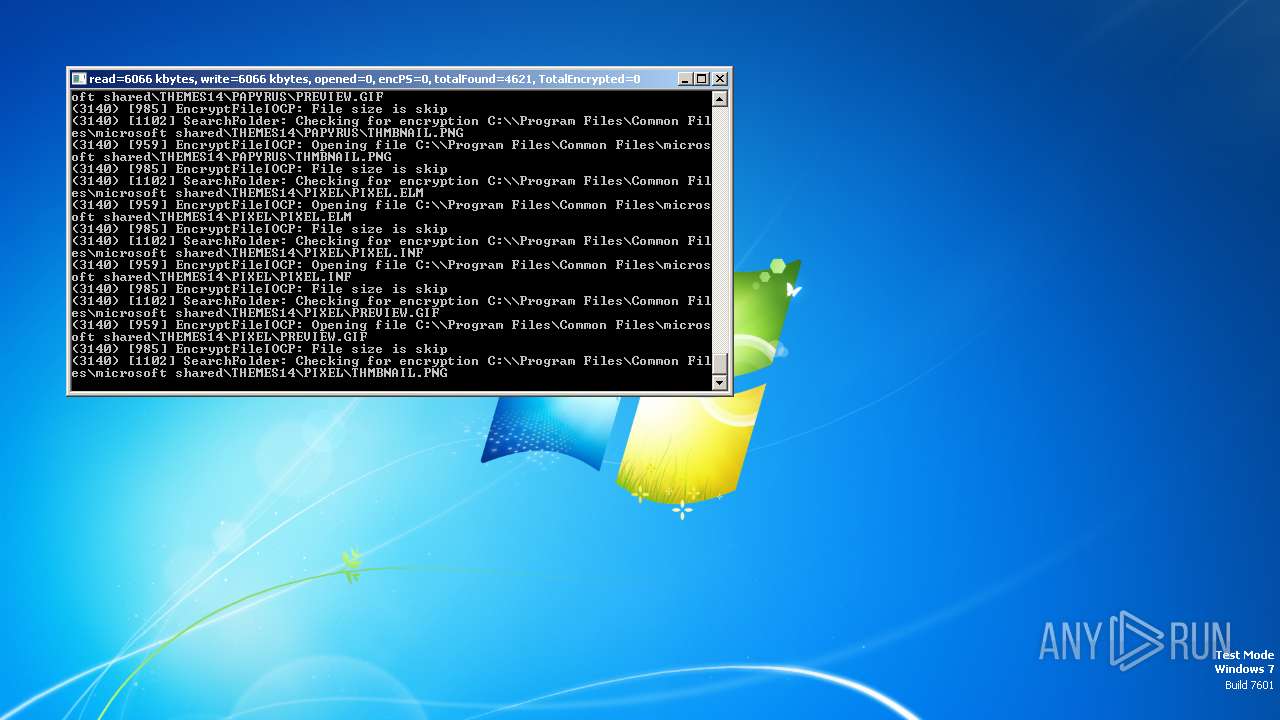Open the console window's system menu icon
This screenshot has width=1280, height=720.
pyautogui.click(x=79, y=79)
